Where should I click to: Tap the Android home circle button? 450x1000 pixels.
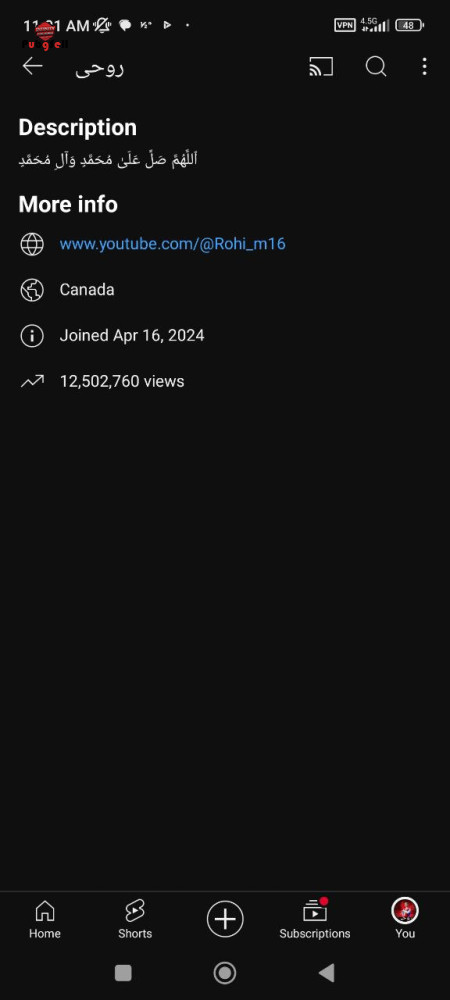pyautogui.click(x=224, y=973)
